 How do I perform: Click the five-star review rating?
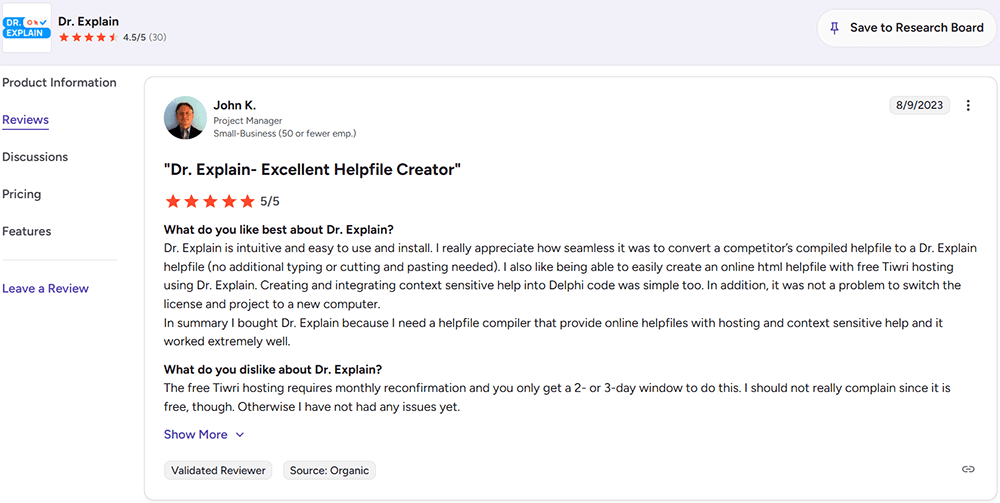point(210,202)
